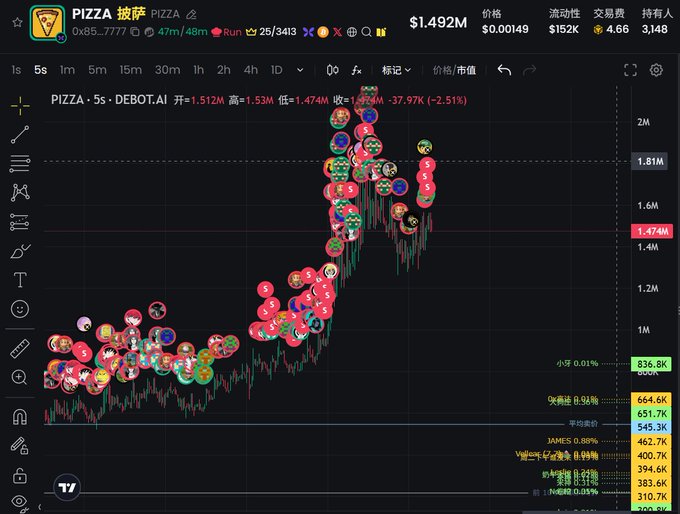
Task: Open crown ranking 25/3413
Action: point(271,32)
